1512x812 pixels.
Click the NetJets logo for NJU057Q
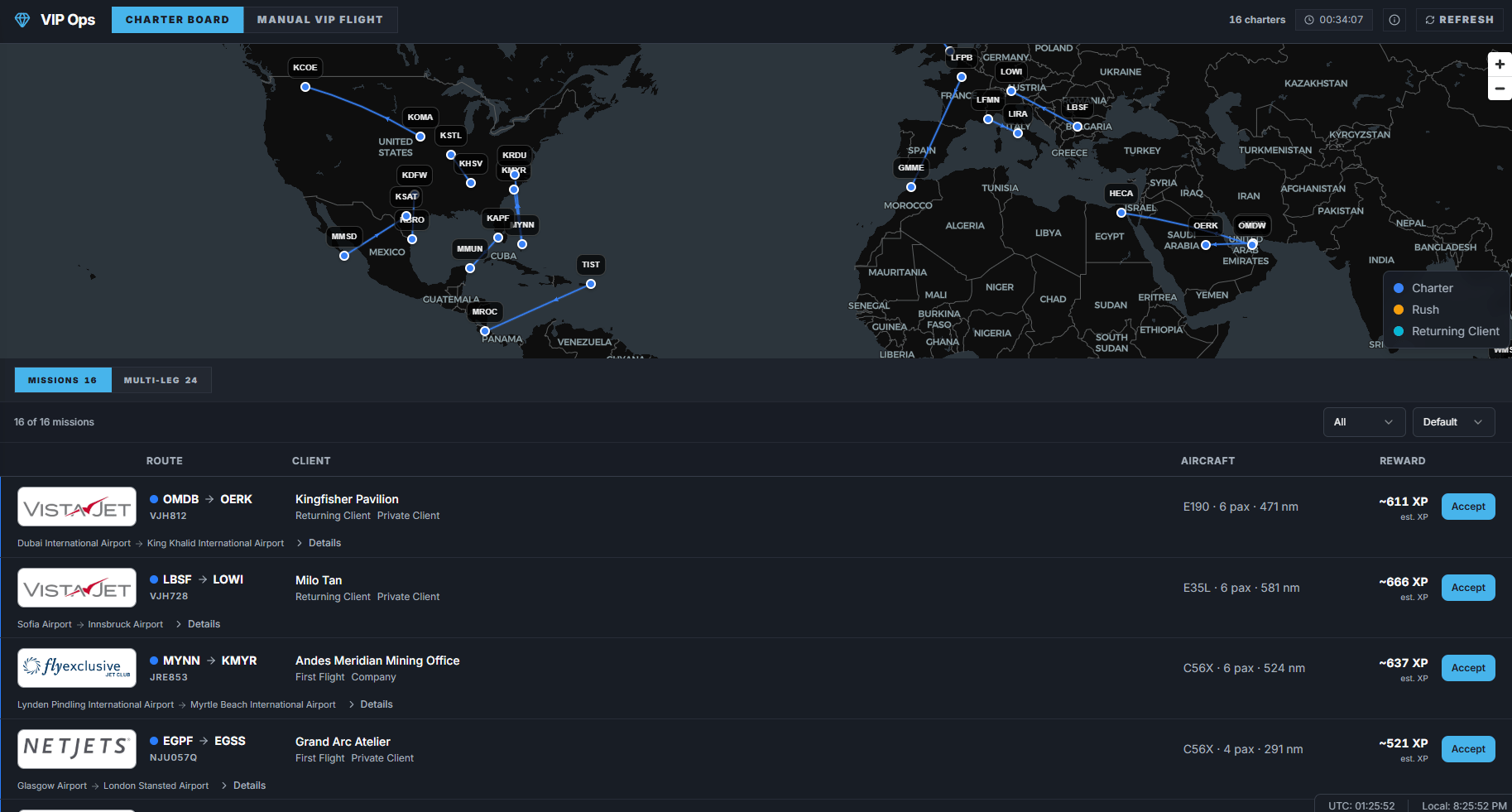point(77,749)
